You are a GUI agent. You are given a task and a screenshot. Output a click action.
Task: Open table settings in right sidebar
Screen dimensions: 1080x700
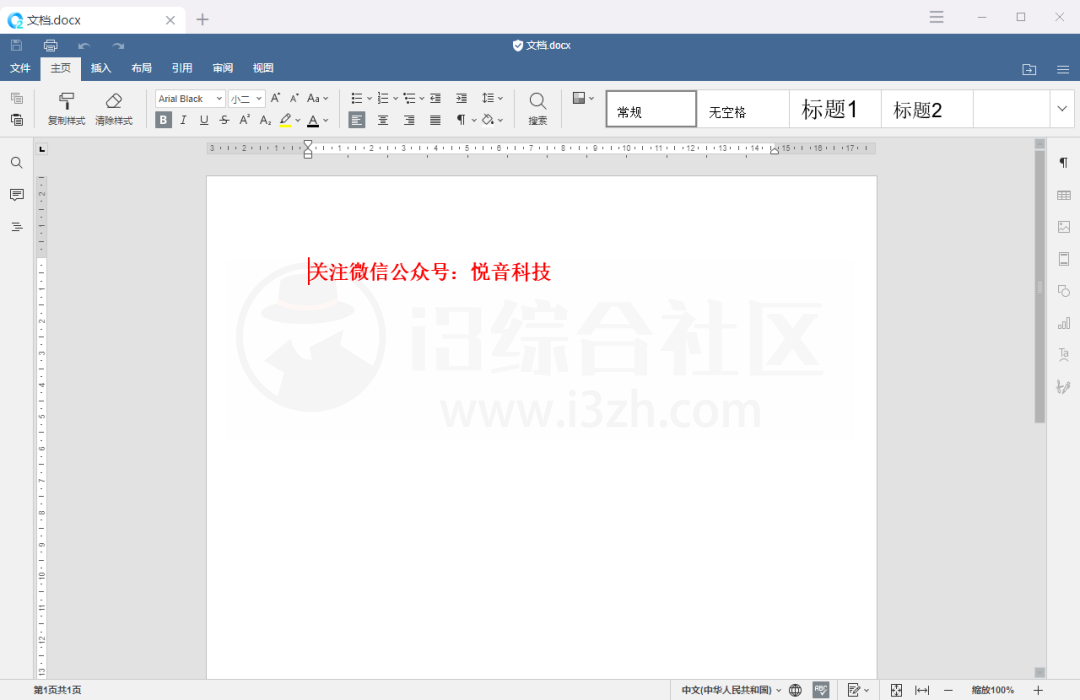(x=1063, y=195)
